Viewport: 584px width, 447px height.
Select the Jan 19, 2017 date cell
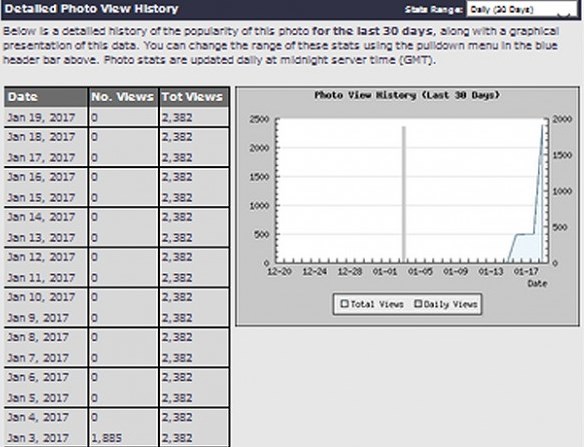(46, 117)
